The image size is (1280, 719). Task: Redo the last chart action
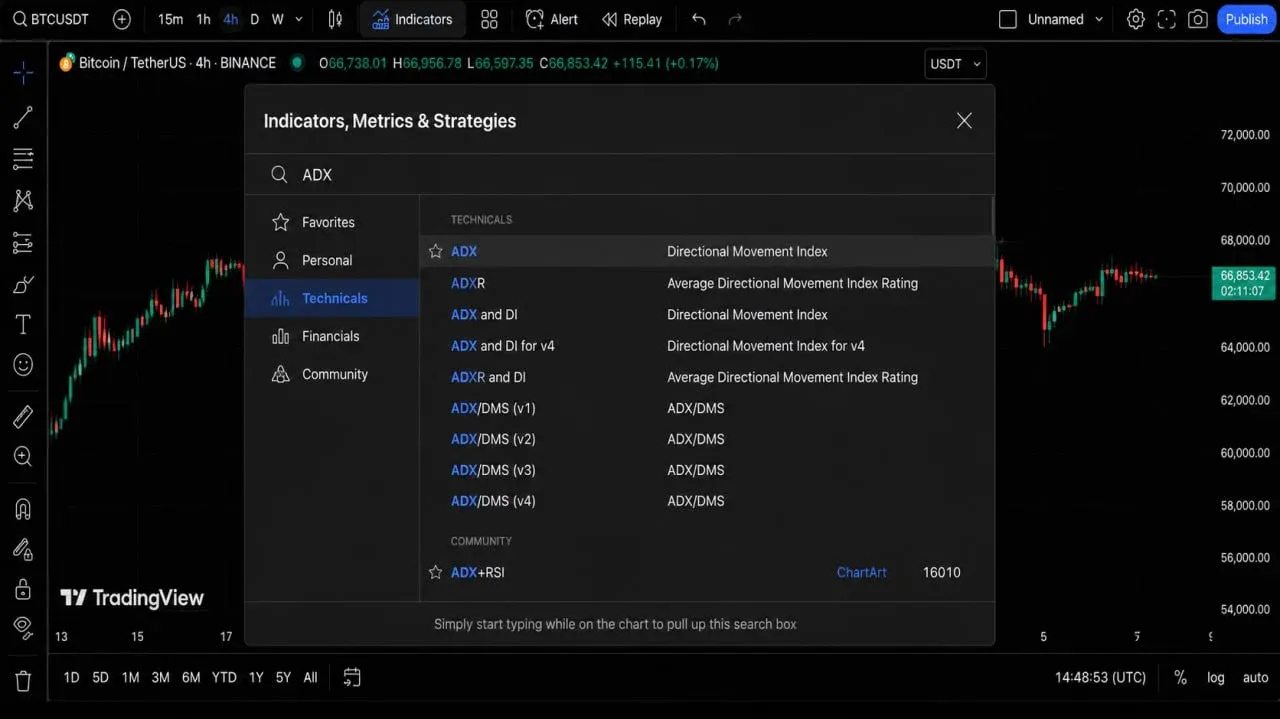pos(735,19)
